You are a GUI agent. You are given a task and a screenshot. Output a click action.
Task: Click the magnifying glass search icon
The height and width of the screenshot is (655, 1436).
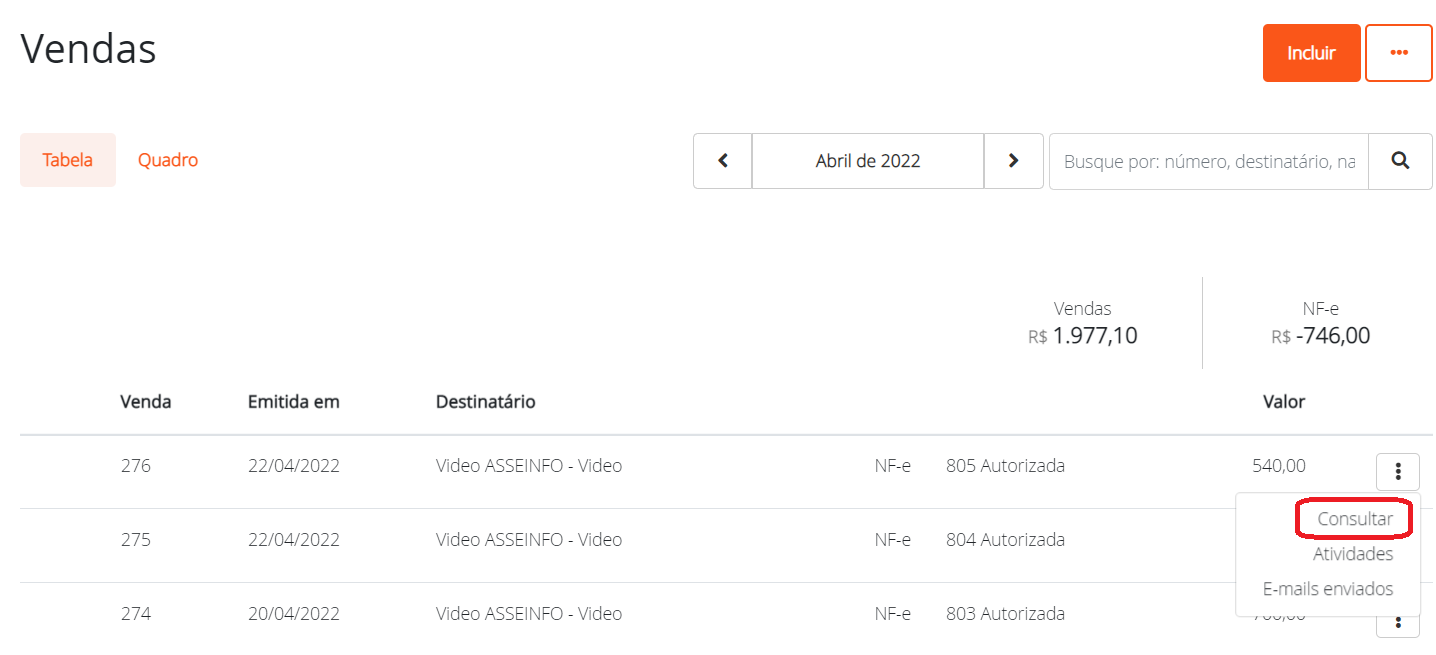tap(1400, 161)
